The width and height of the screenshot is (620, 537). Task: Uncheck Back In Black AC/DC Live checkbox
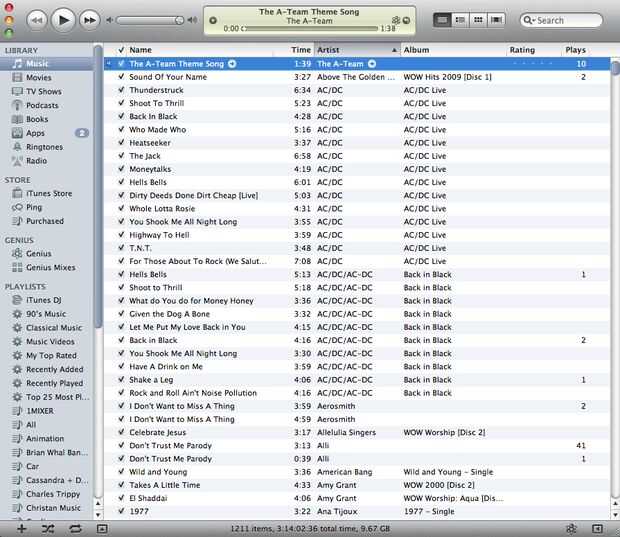121,116
